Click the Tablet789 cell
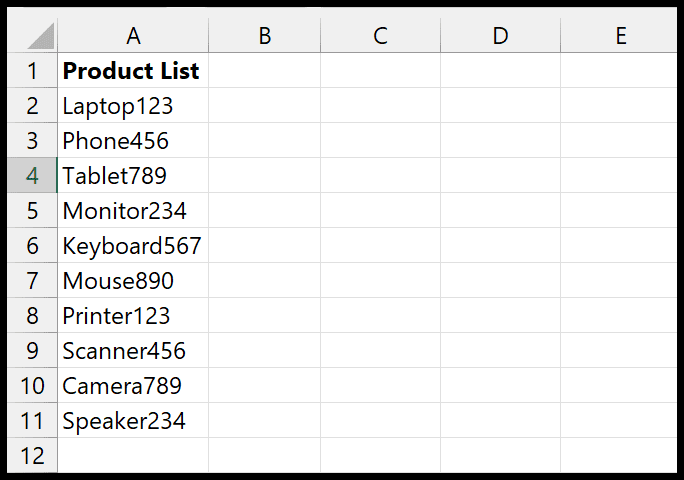 [133, 175]
